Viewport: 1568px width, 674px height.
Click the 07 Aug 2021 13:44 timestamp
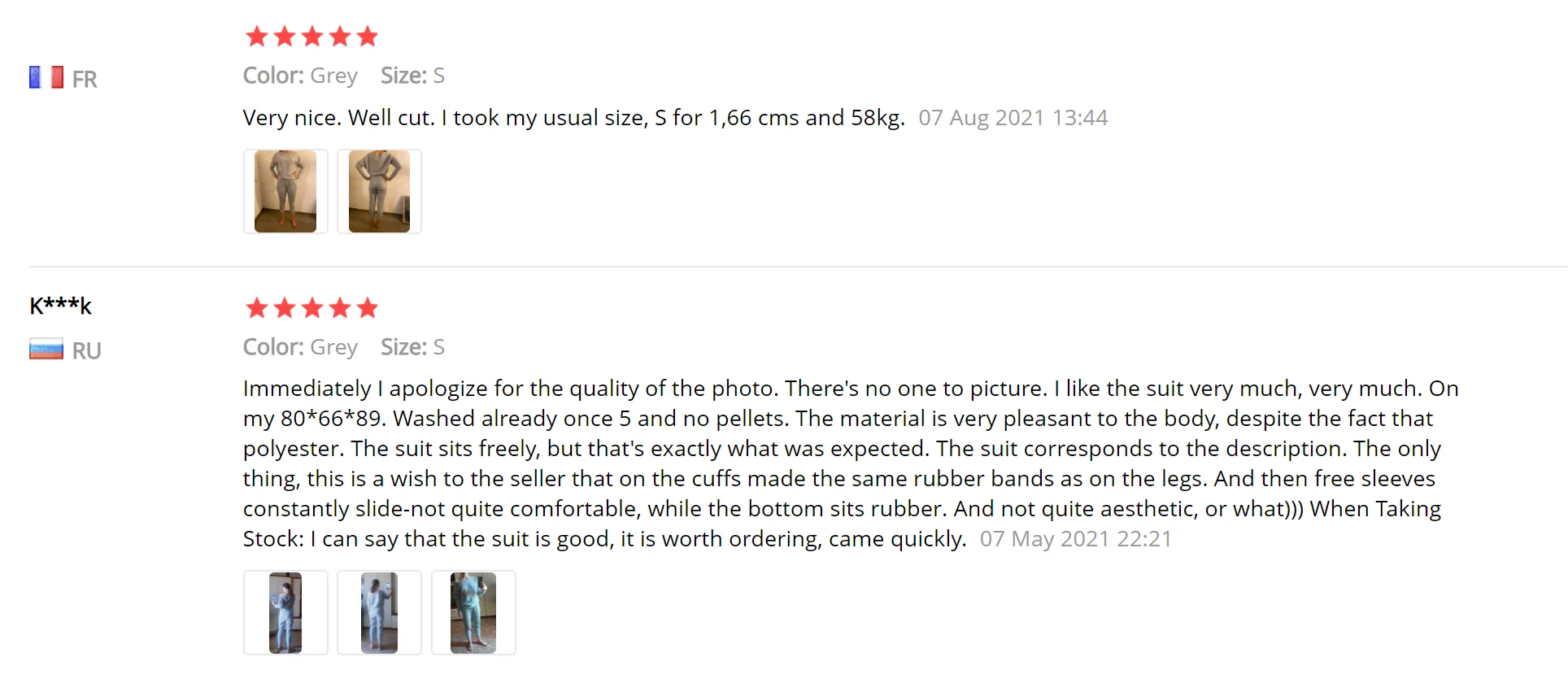click(x=1013, y=118)
